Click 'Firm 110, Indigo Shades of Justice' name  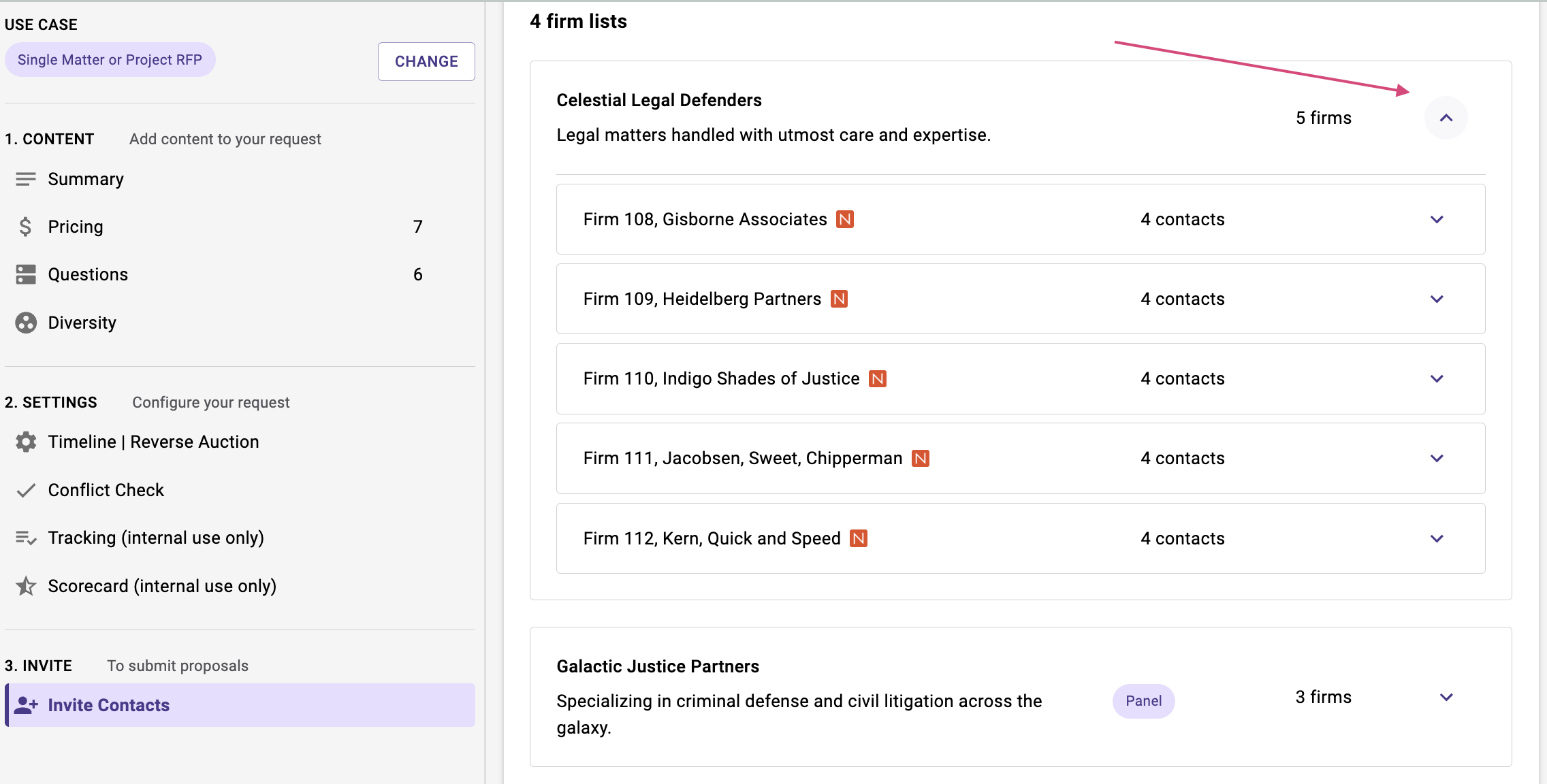(x=721, y=378)
